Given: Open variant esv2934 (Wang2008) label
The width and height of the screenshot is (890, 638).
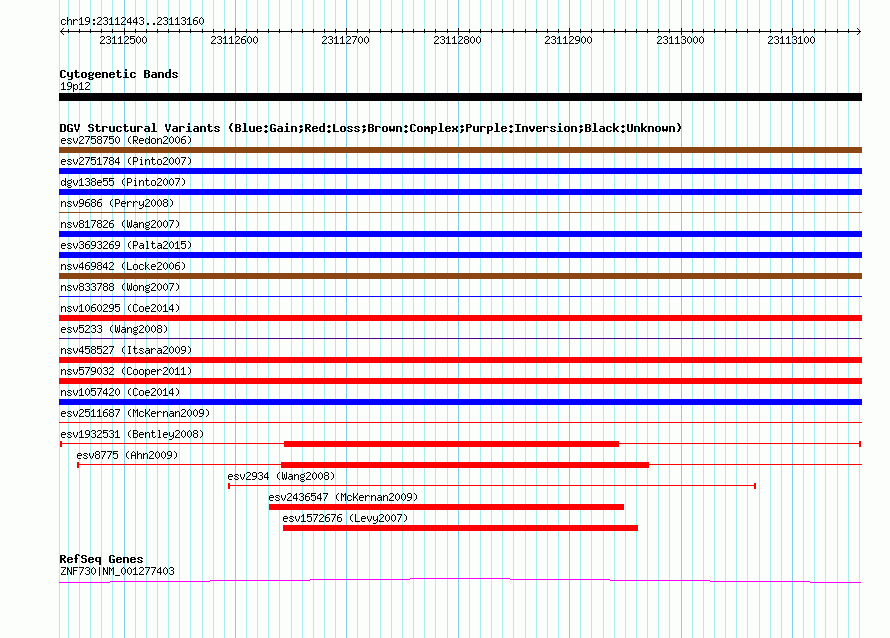Looking at the screenshot, I should pos(281,476).
